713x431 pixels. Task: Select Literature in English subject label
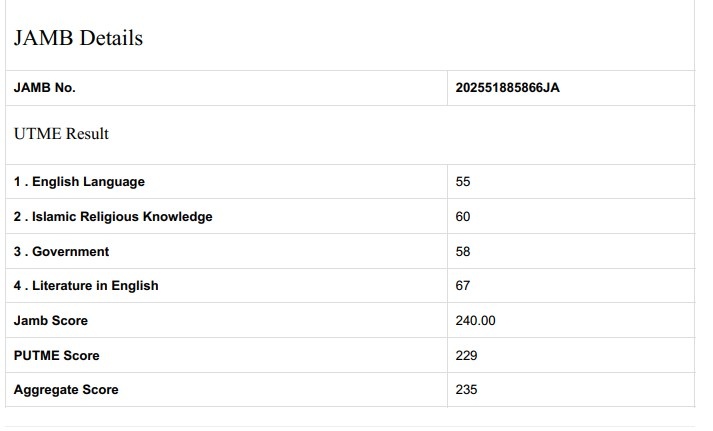pos(86,286)
